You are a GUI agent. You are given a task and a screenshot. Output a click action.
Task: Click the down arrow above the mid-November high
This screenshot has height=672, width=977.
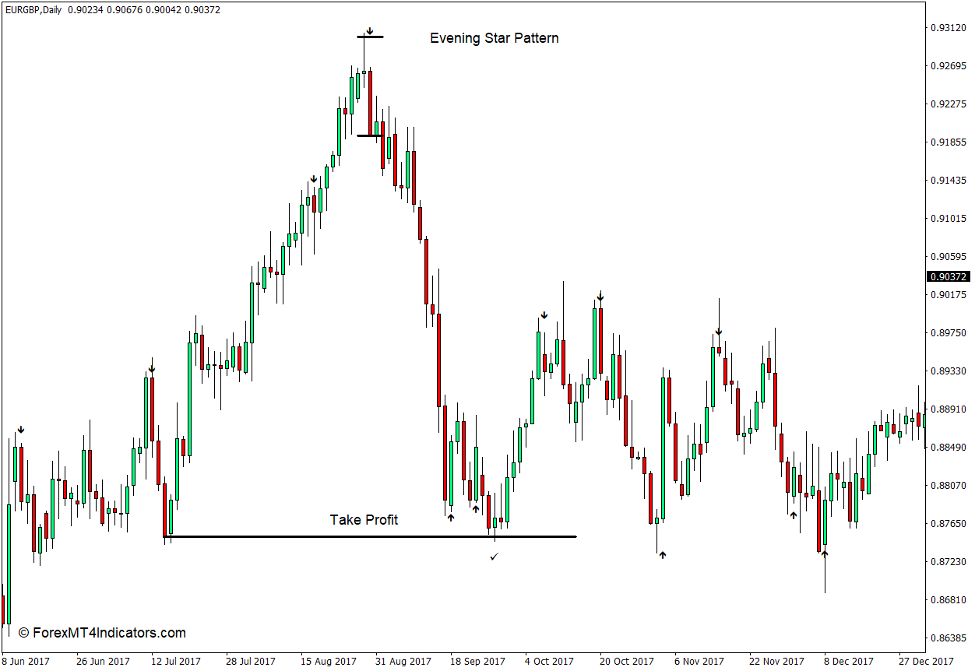[x=718, y=331]
